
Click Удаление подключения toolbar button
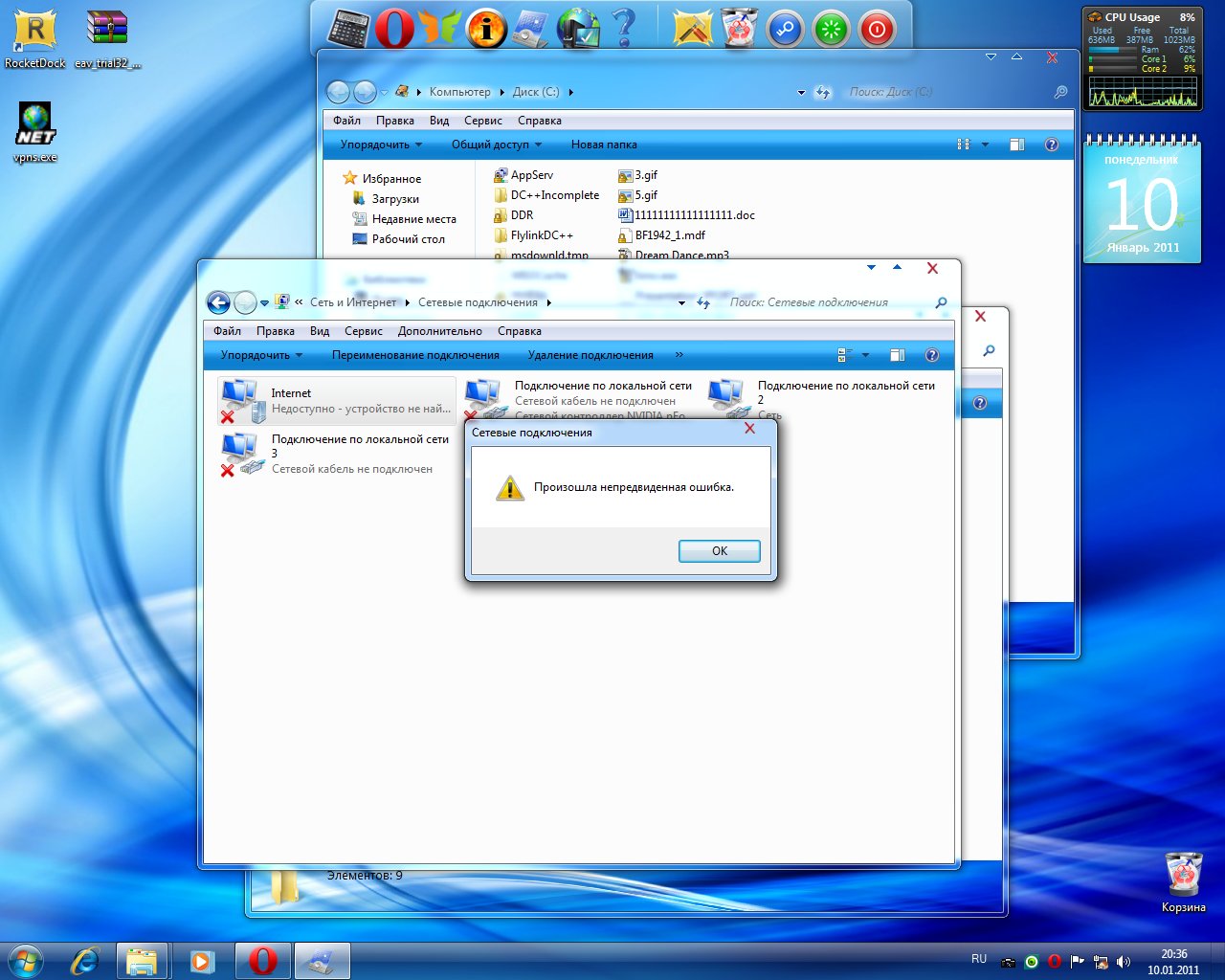pos(590,355)
